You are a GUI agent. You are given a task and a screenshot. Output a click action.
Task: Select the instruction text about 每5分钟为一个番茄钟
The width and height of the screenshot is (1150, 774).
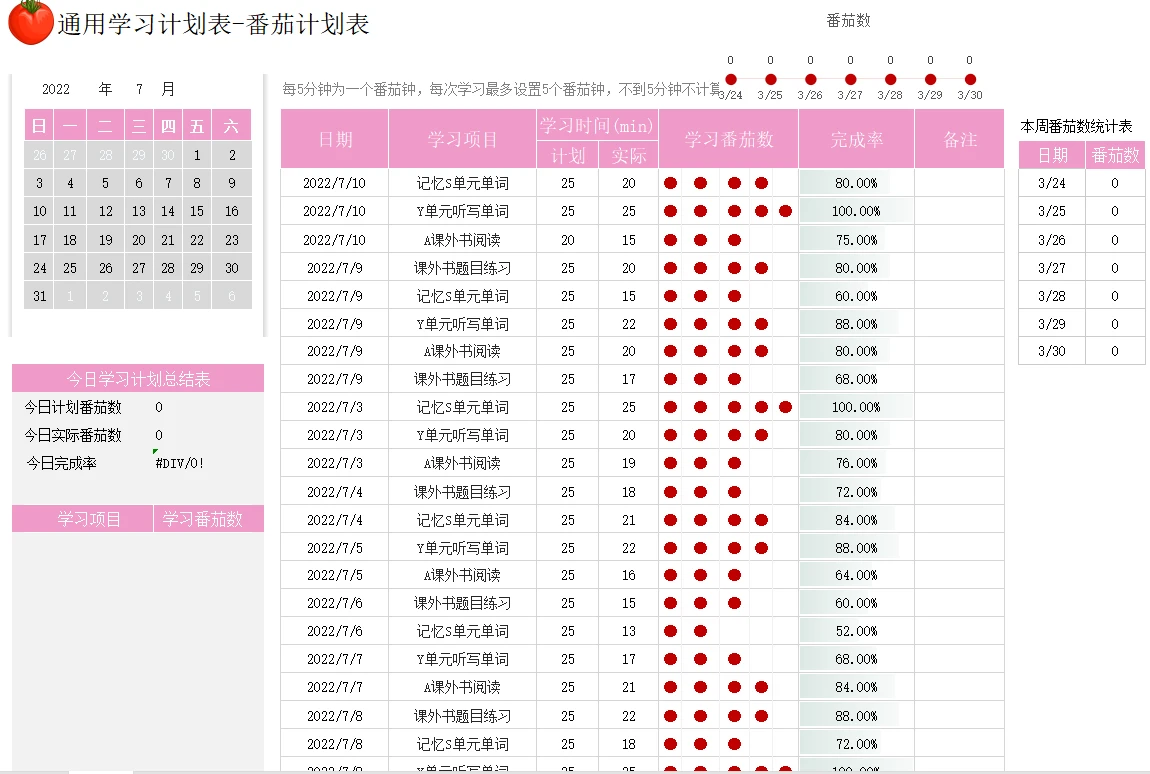click(x=502, y=90)
